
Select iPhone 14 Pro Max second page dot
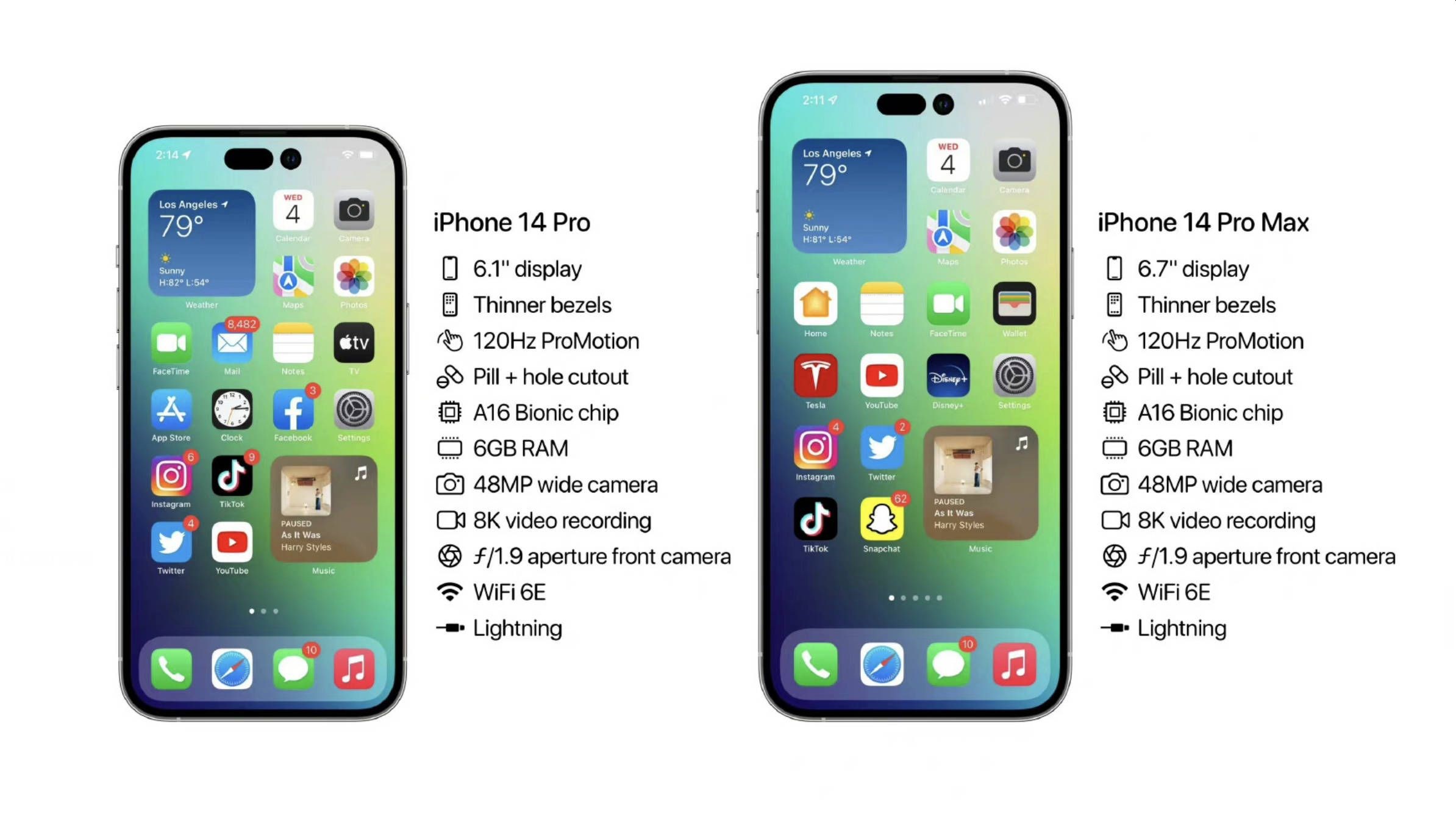pos(903,599)
